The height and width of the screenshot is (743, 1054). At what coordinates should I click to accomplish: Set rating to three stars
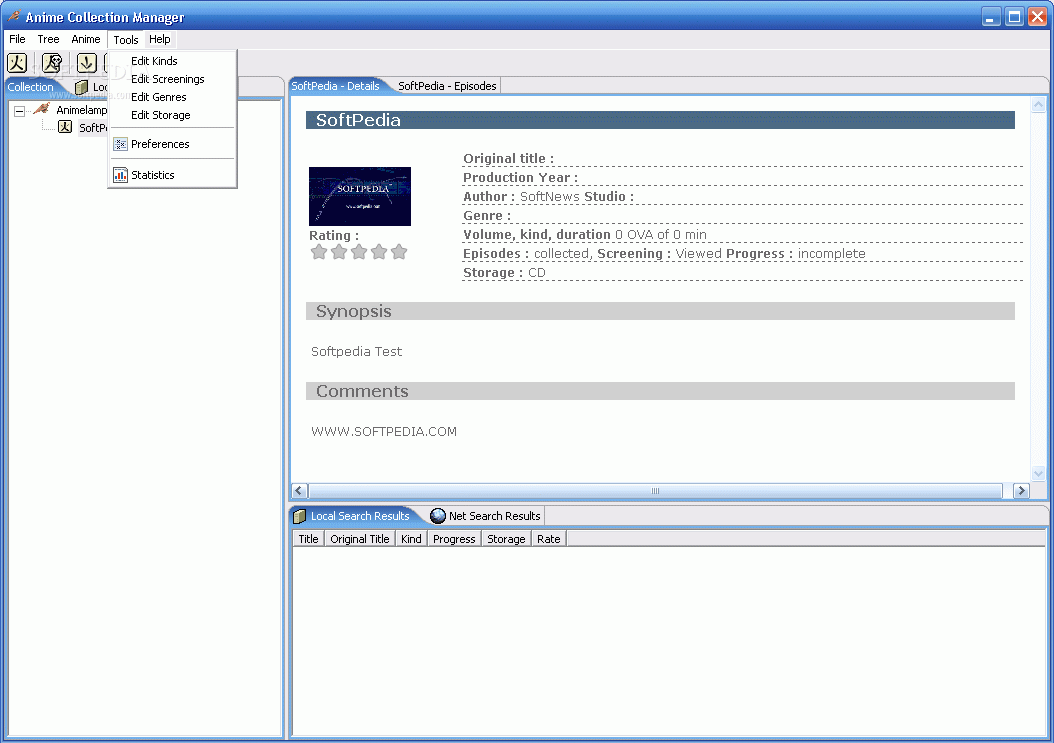pos(359,252)
